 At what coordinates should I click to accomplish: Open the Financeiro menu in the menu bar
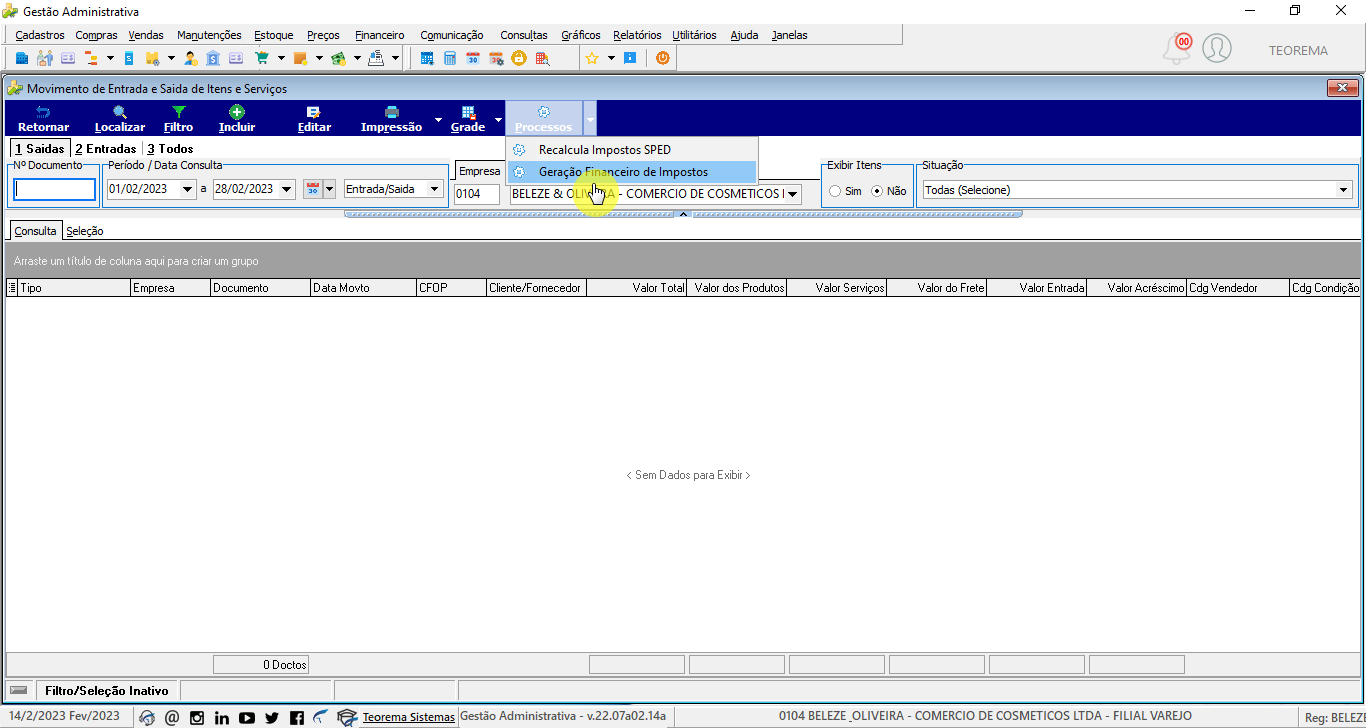[380, 35]
